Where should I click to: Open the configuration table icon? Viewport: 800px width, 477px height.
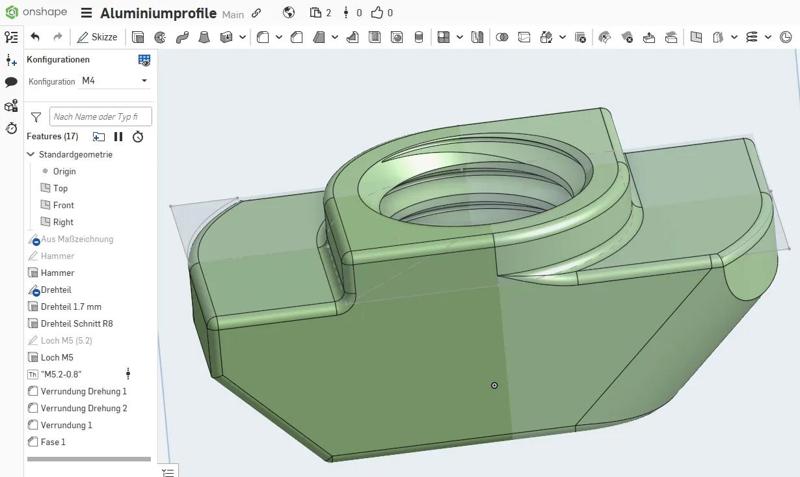144,60
